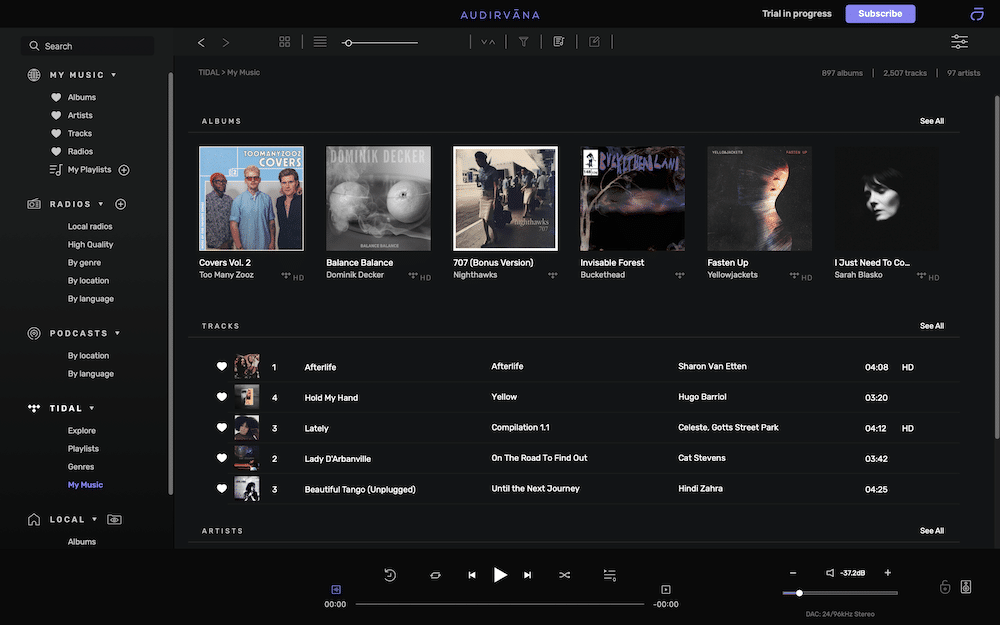Click the purple icon above 00:00
The width and height of the screenshot is (1000, 625).
[x=335, y=589]
